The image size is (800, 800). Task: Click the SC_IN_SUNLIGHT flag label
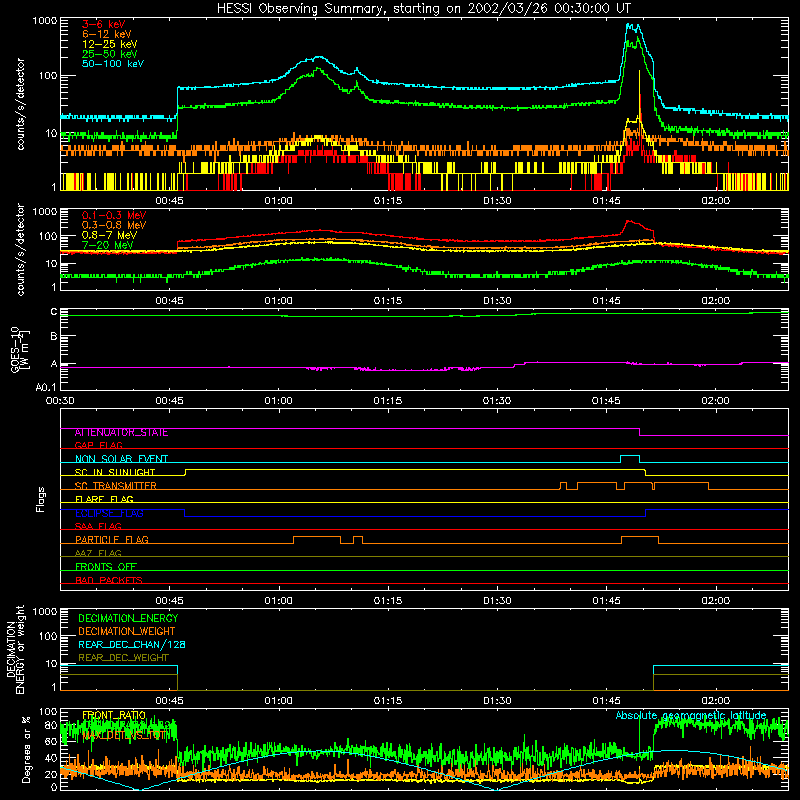click(115, 472)
